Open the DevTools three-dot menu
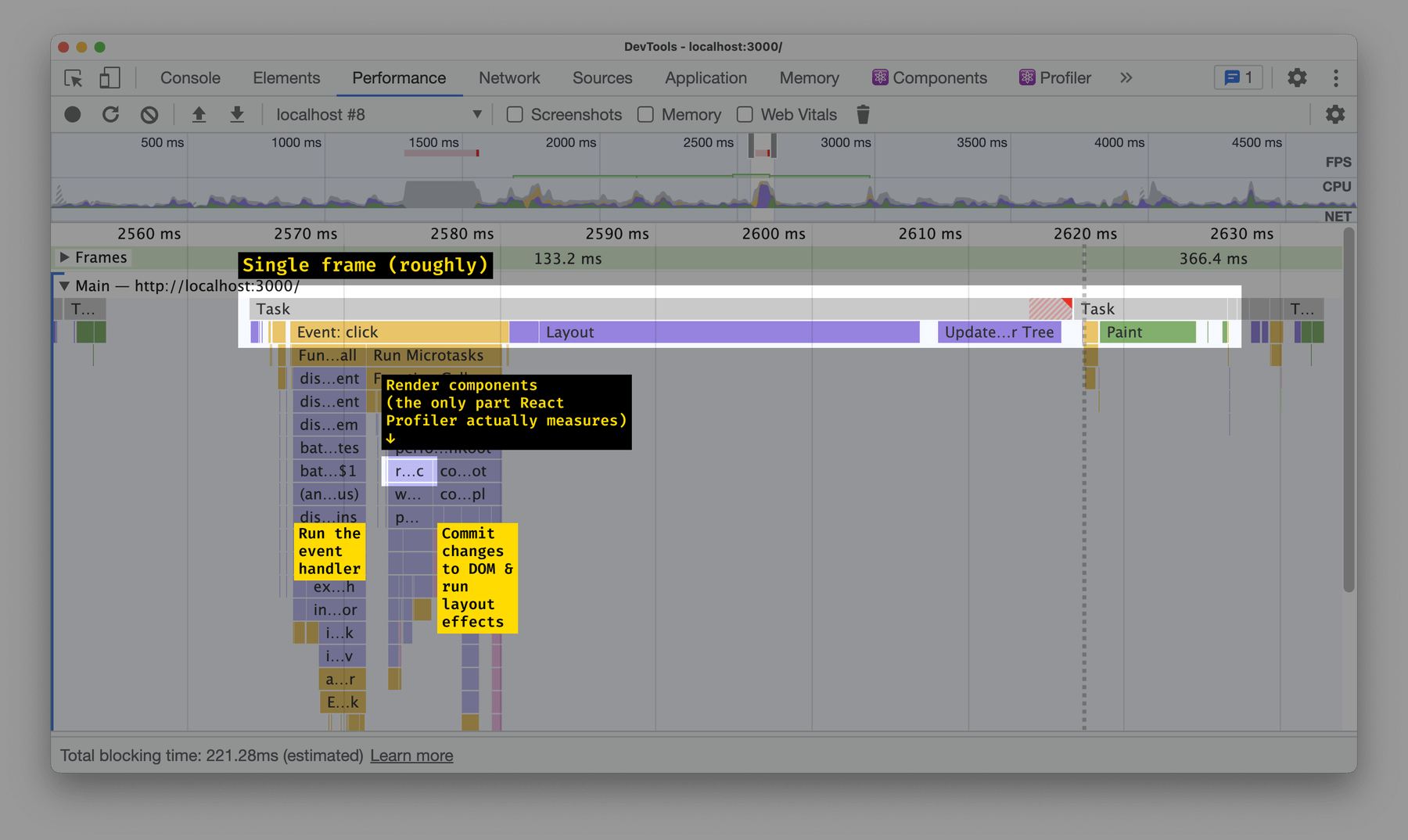The width and height of the screenshot is (1408, 840). (1336, 78)
